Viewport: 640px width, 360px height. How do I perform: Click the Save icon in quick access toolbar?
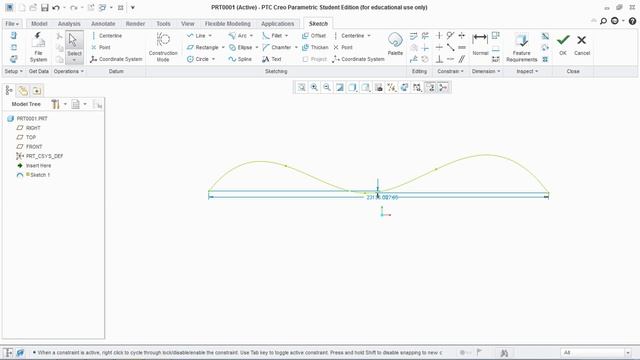[x=44, y=8]
